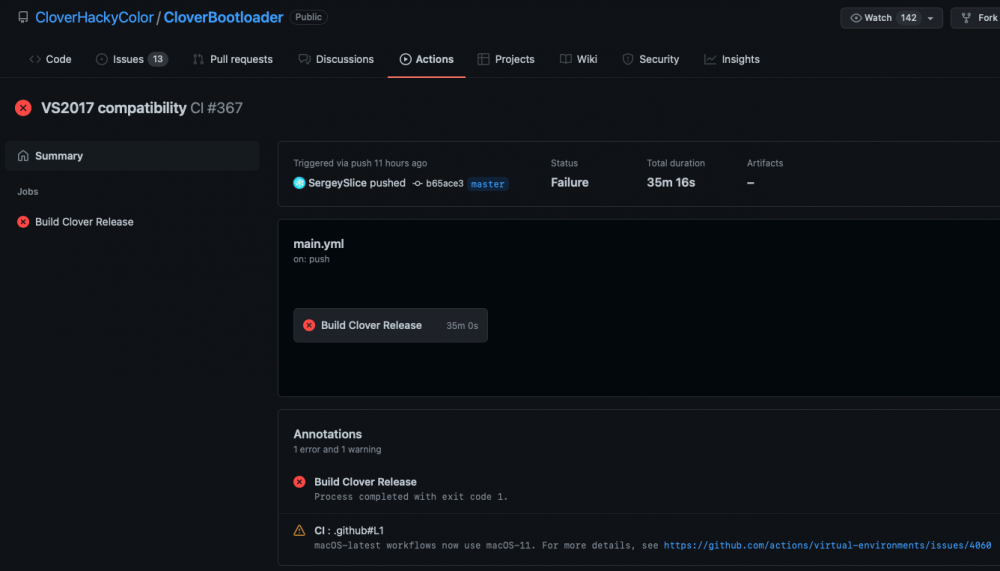Click the Triggered via push 11 hours ago text

(360, 163)
